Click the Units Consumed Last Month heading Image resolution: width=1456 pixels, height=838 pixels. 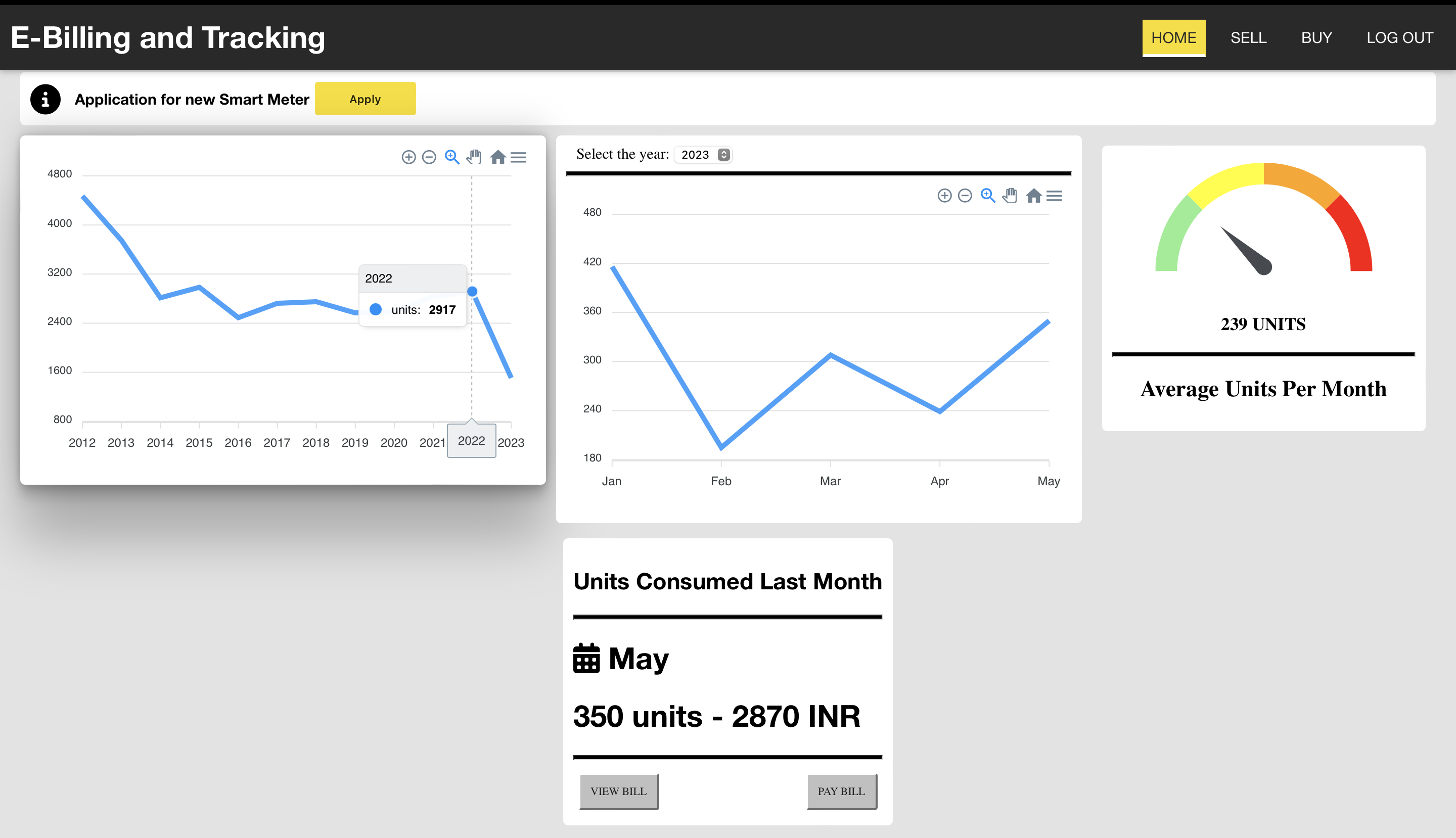pyautogui.click(x=727, y=581)
